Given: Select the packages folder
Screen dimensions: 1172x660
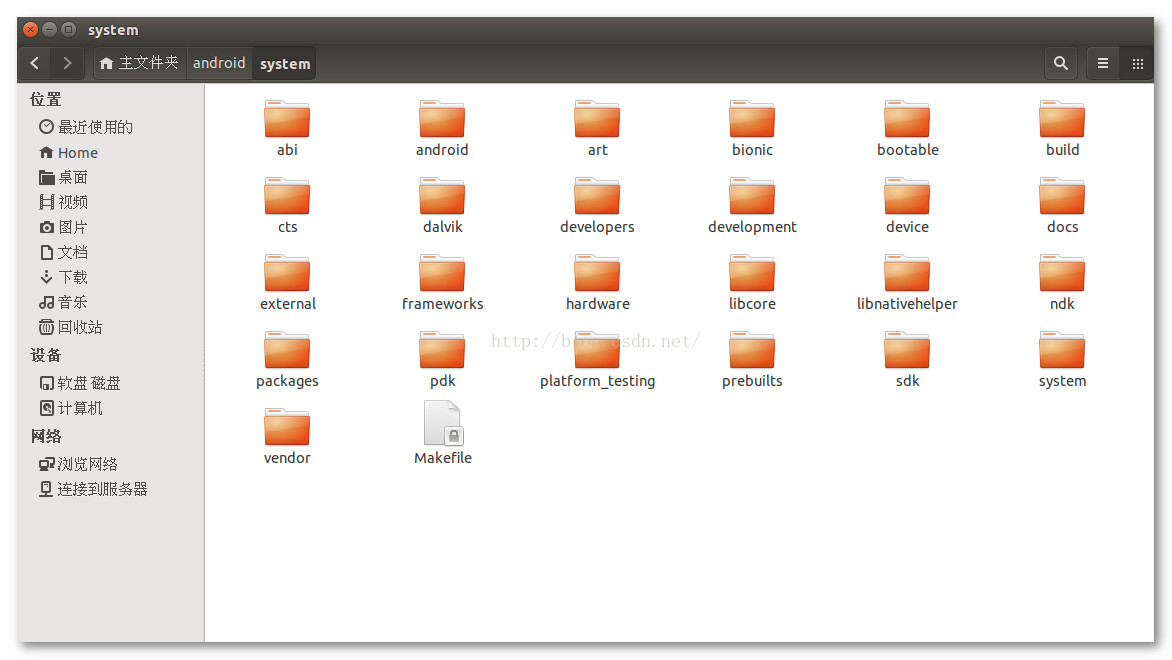Looking at the screenshot, I should tap(287, 360).
